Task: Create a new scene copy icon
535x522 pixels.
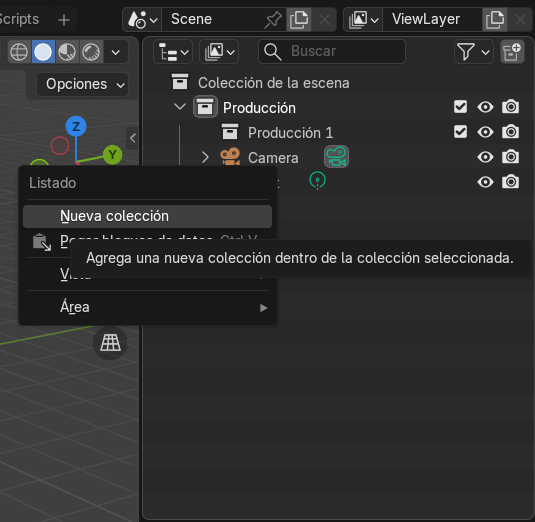Action: coord(299,19)
